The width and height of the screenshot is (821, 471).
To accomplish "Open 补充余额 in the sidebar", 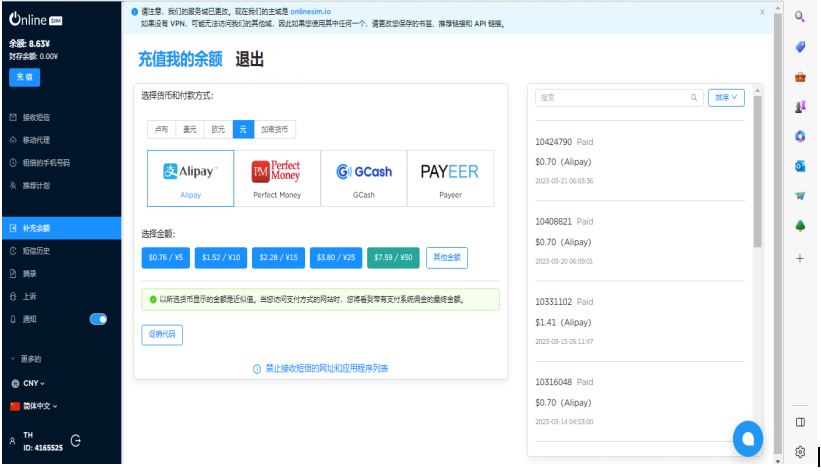I will point(61,228).
